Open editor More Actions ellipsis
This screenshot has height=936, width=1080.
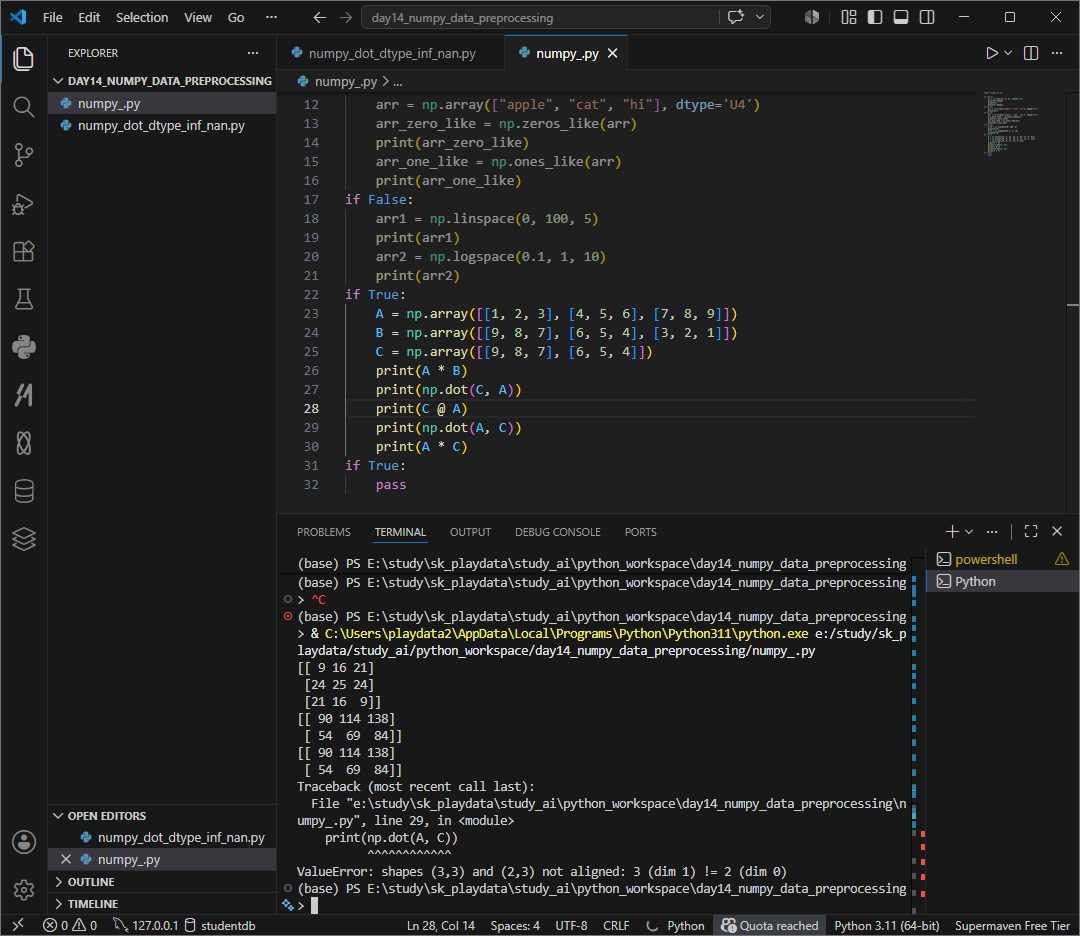1057,53
